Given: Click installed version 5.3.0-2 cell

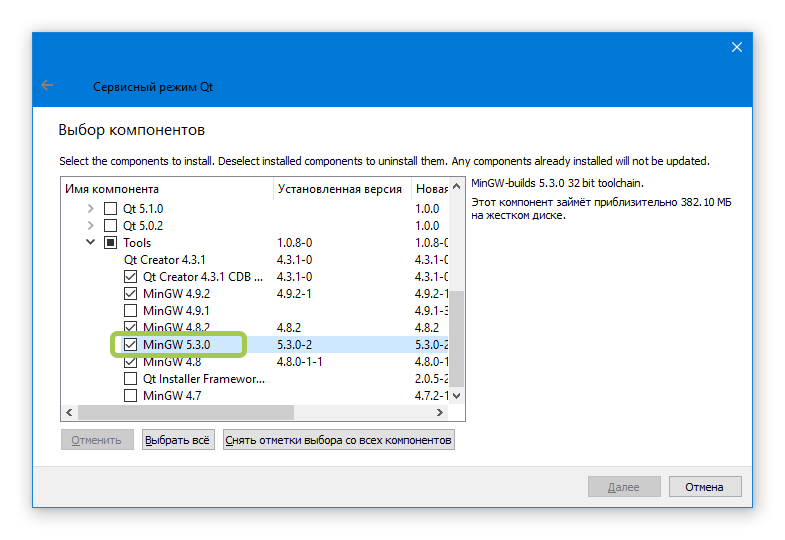Looking at the screenshot, I should pos(294,345).
